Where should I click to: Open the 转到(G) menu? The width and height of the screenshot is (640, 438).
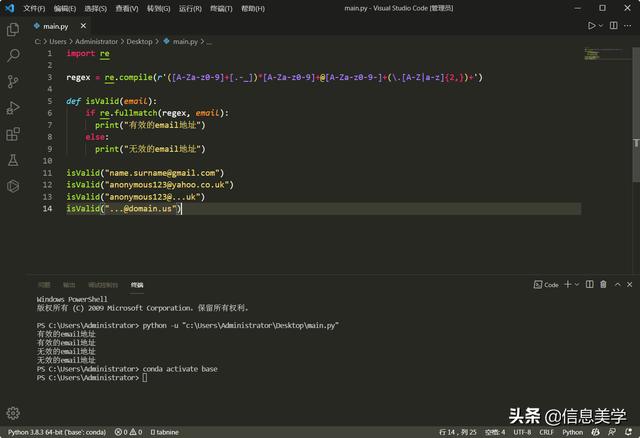[158, 8]
